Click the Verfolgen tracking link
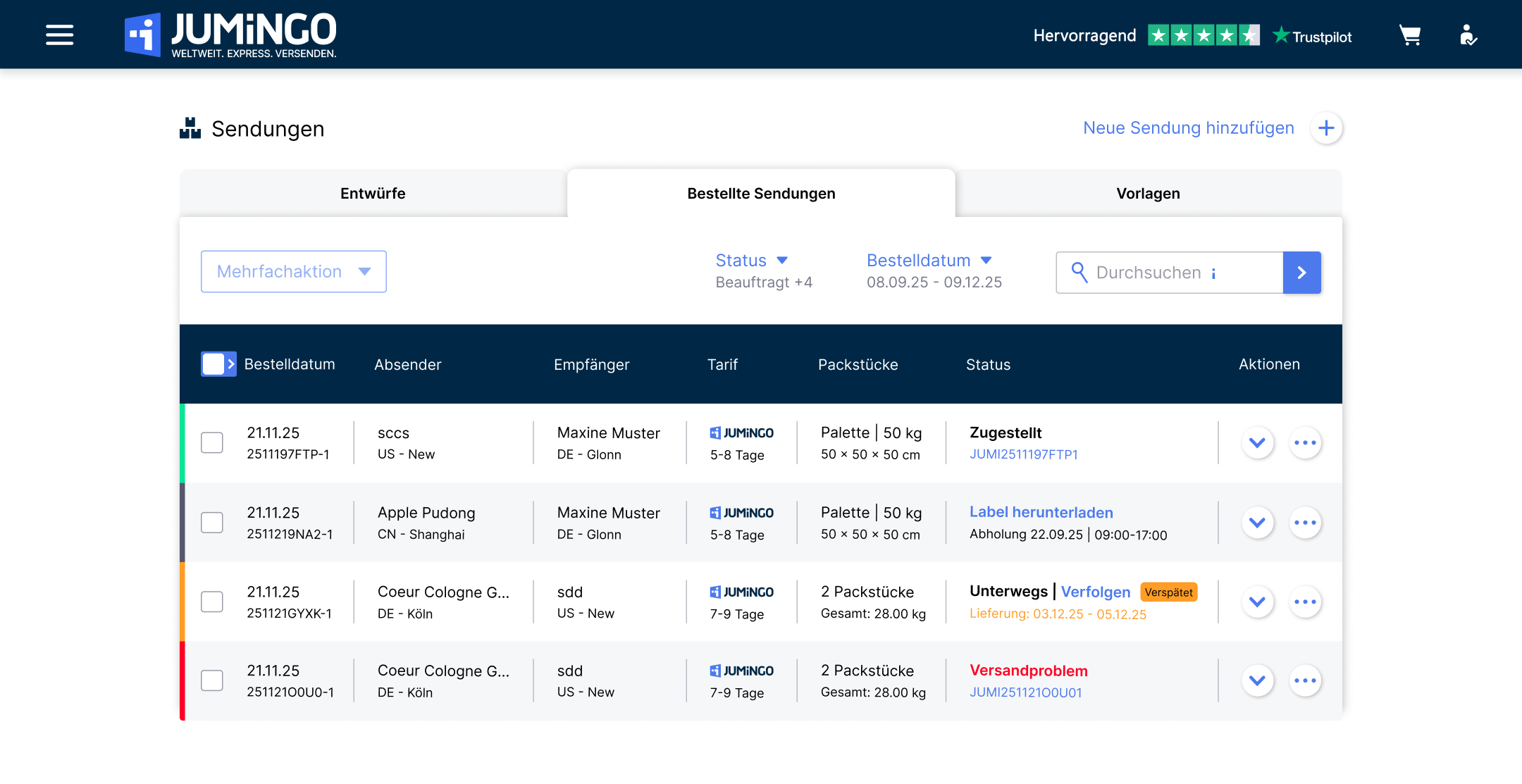Image resolution: width=1522 pixels, height=784 pixels. click(1095, 592)
